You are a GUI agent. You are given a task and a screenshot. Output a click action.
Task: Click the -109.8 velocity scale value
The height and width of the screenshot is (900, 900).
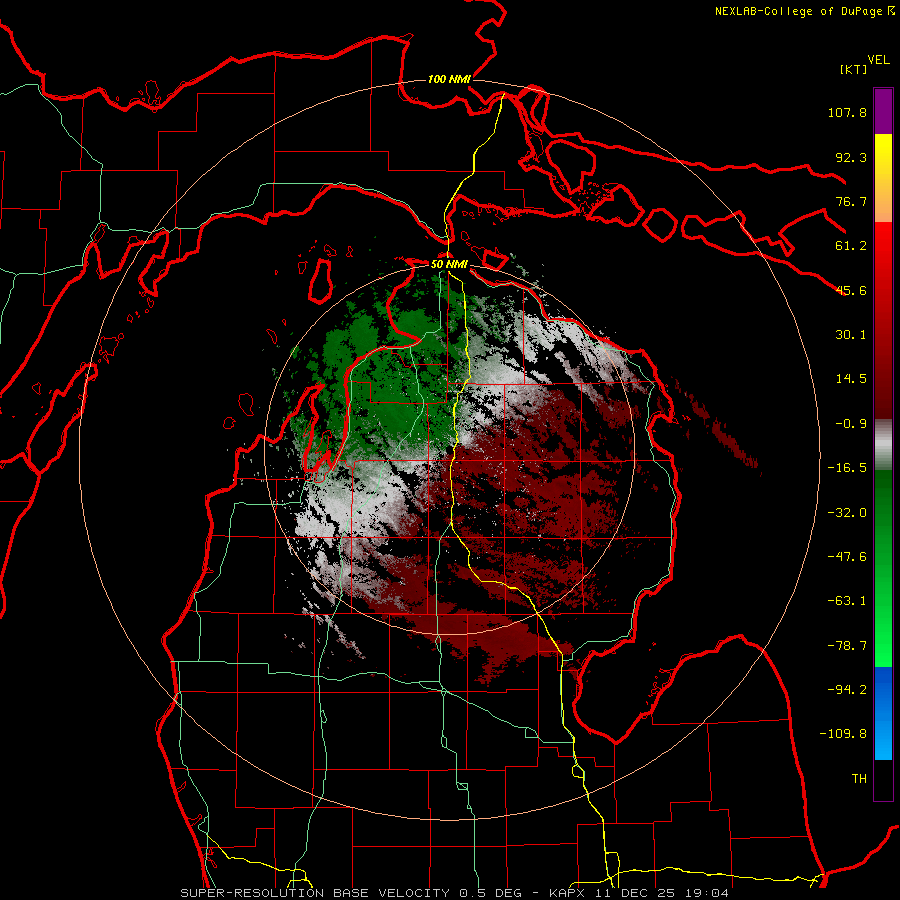[843, 734]
